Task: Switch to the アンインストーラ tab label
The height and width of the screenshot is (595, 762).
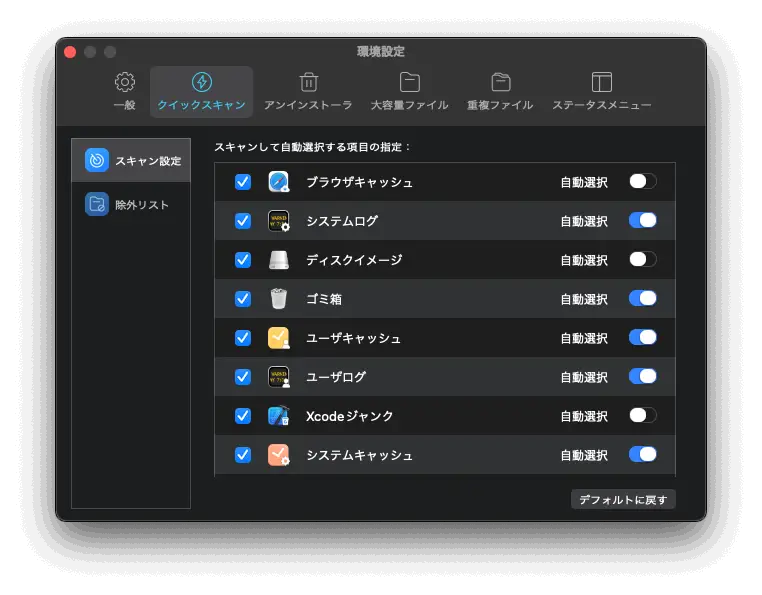Action: click(309, 105)
